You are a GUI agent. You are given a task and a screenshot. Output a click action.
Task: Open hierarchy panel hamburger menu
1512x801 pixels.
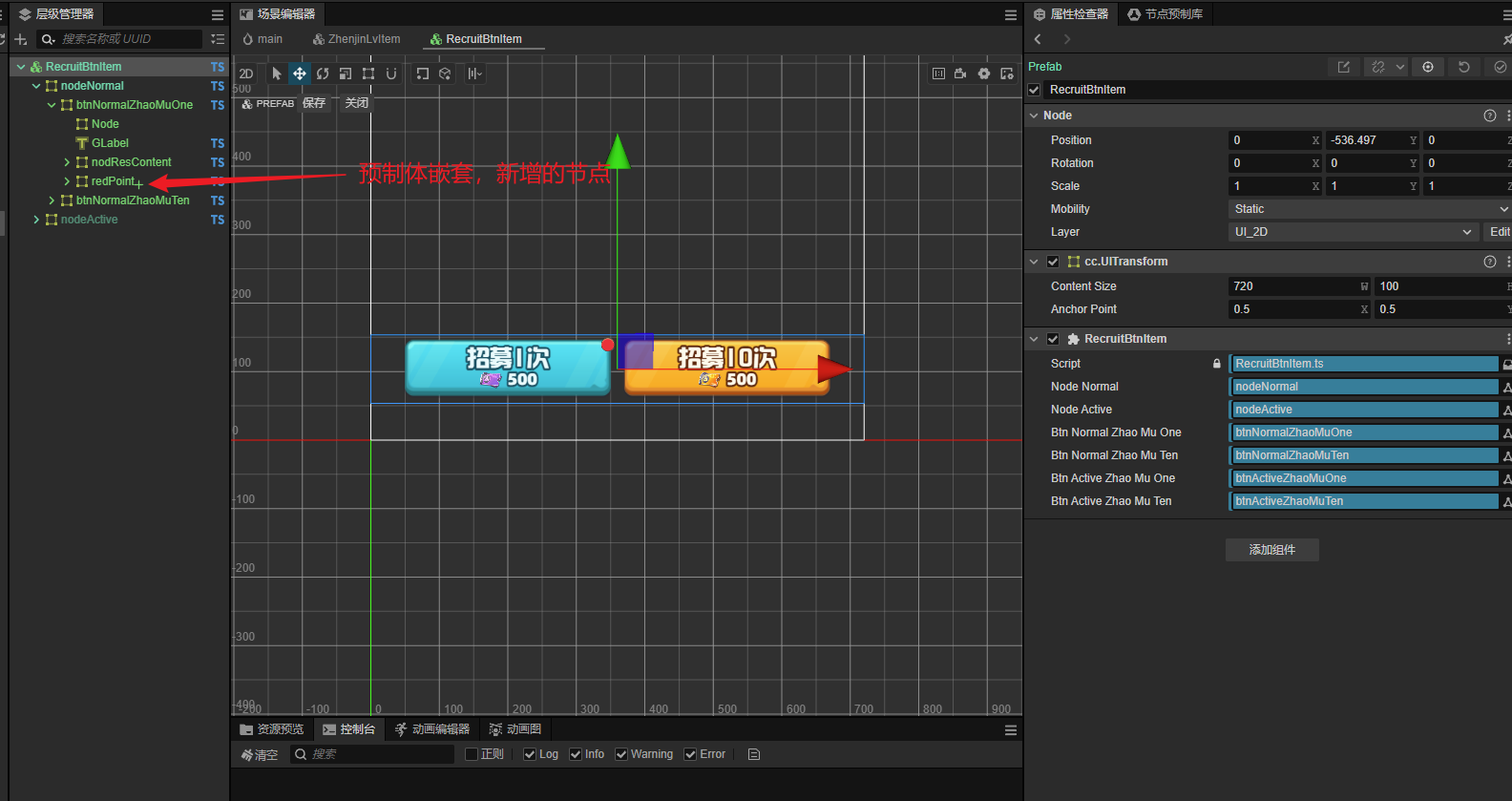click(x=218, y=14)
